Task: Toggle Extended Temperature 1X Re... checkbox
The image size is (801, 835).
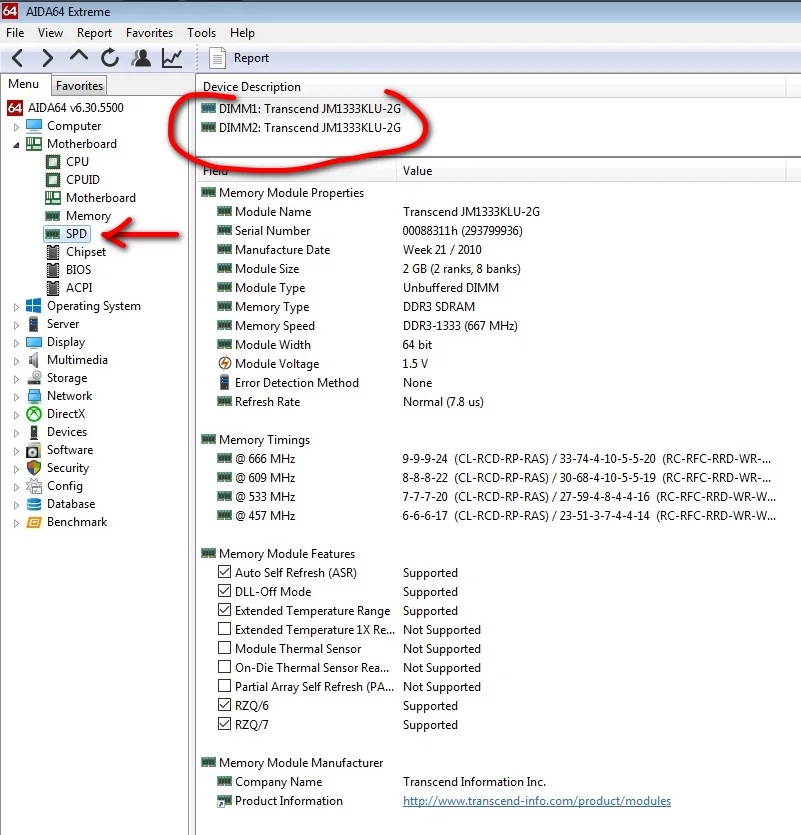Action: pos(224,629)
